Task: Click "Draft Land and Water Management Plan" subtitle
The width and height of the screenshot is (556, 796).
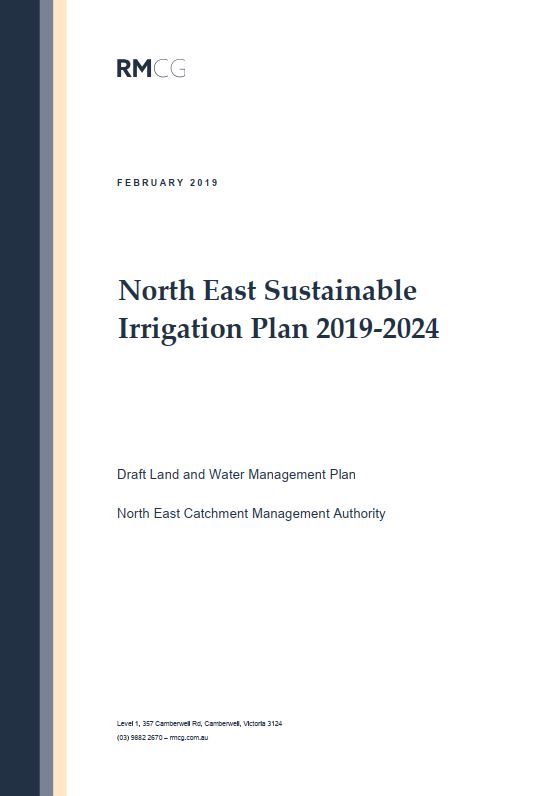Action: pyautogui.click(x=236, y=475)
